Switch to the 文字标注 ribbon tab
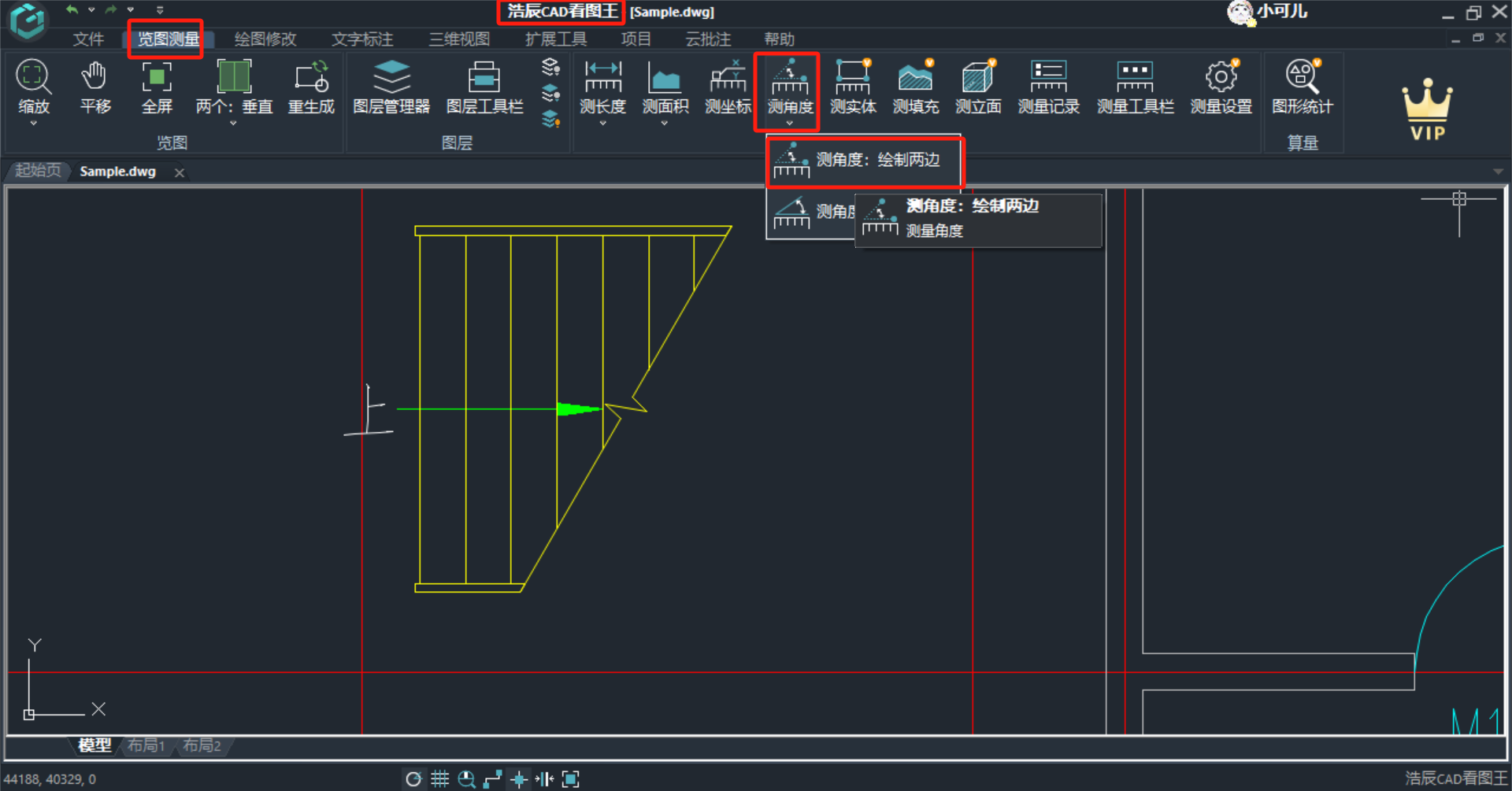1512x791 pixels. pyautogui.click(x=362, y=39)
